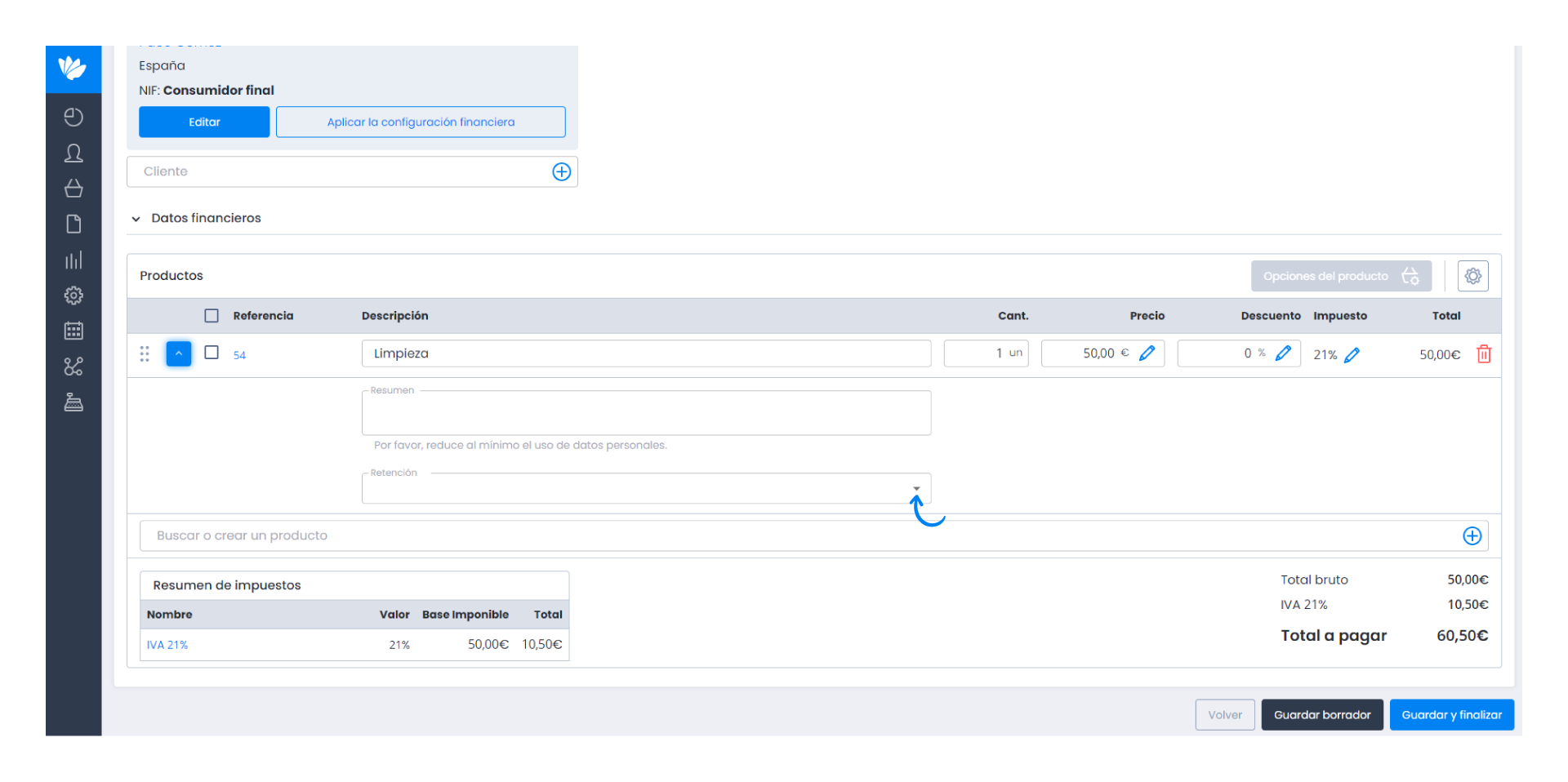Open the calendar icon in sidebar
This screenshot has height=782, width=1568.
pos(73,331)
